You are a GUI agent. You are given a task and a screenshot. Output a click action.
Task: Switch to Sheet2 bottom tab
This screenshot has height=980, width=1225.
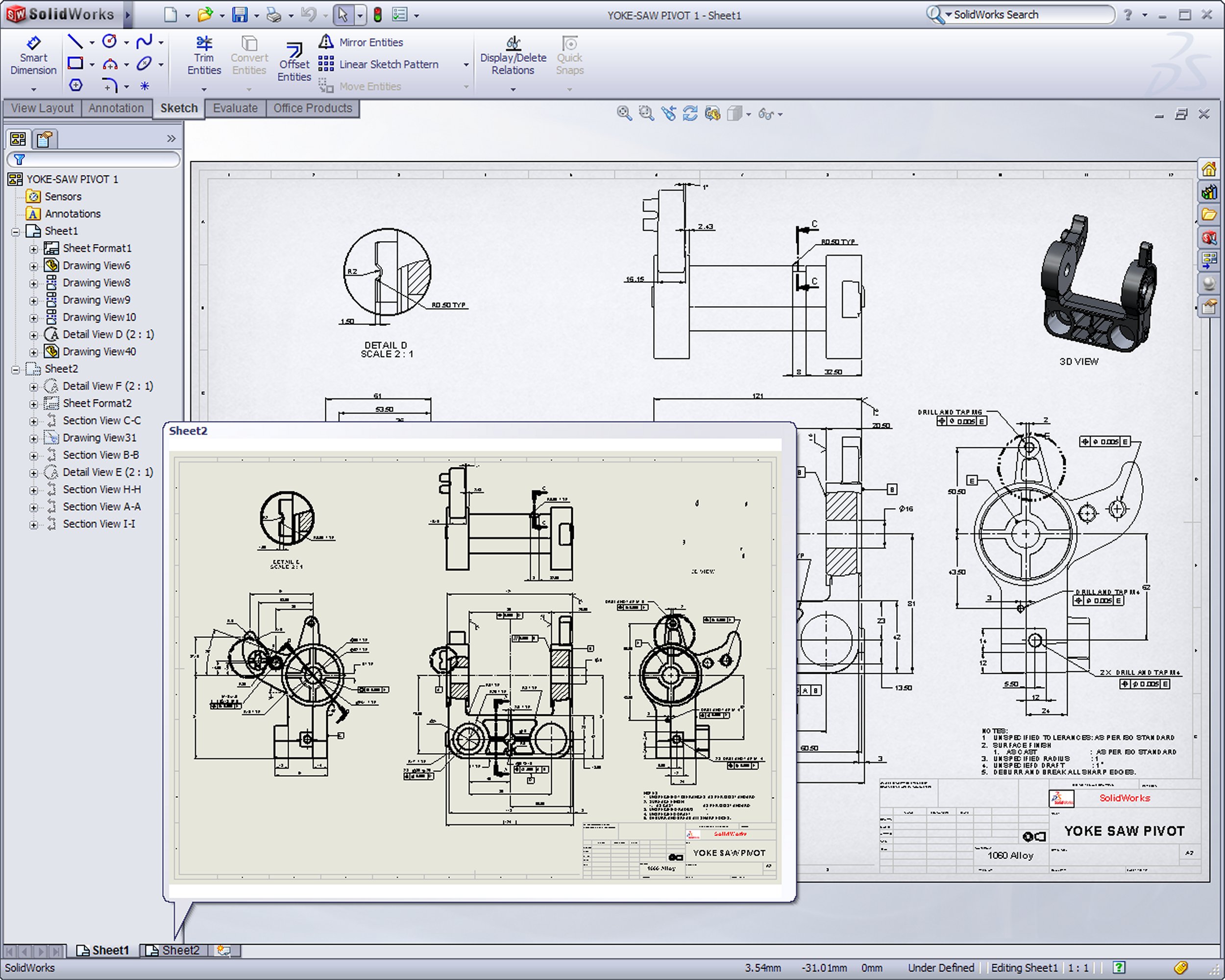173,951
